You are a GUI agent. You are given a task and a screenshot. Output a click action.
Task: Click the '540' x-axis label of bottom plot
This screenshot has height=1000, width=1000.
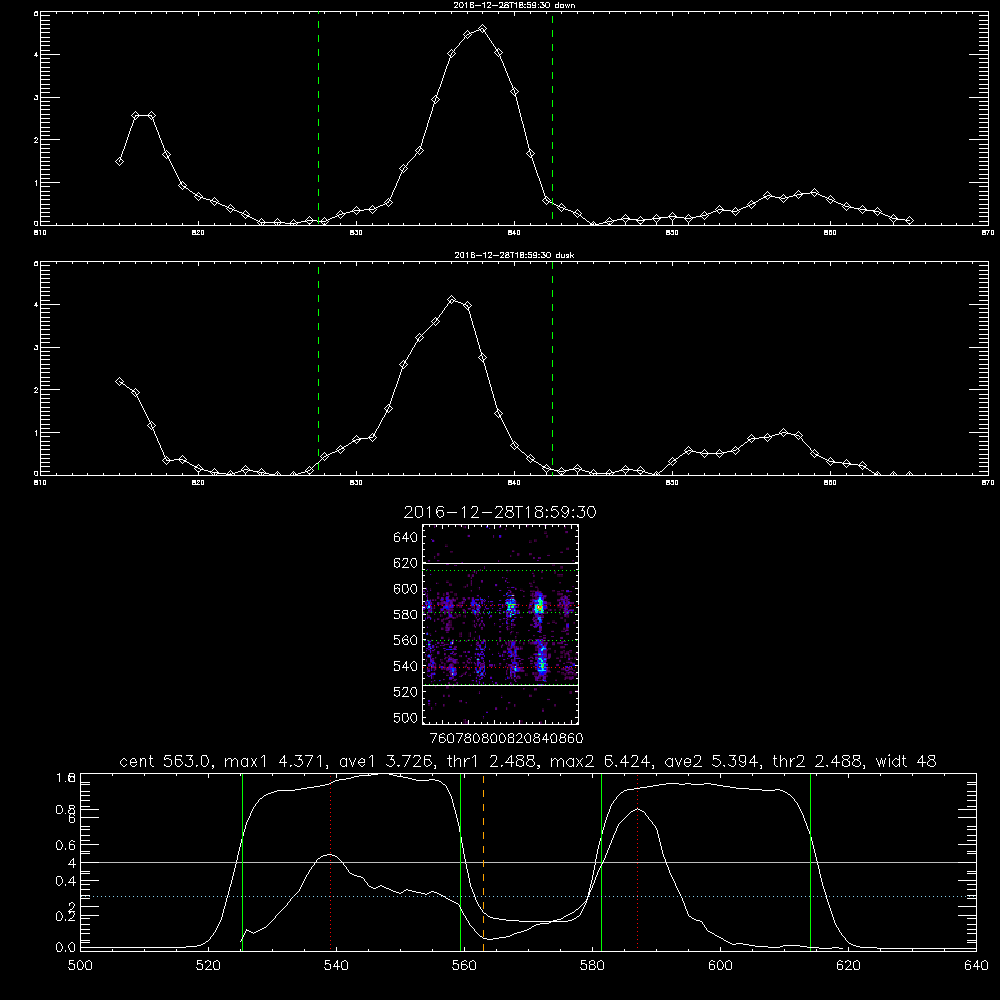click(336, 966)
